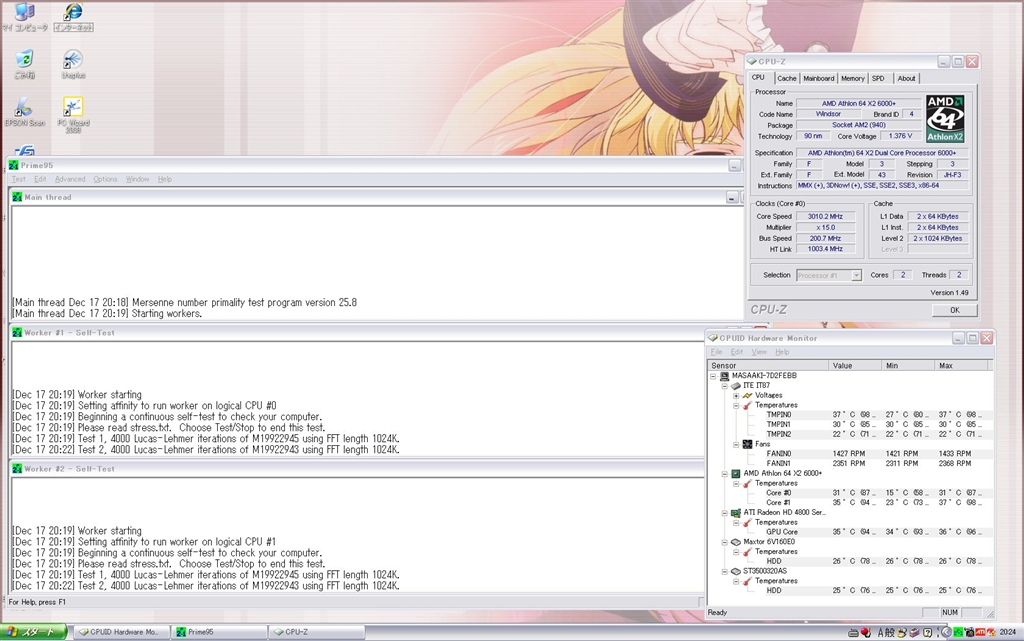Collapse the Temperatures node under ITE IT87
Image resolution: width=1024 pixels, height=641 pixels.
[736, 405]
